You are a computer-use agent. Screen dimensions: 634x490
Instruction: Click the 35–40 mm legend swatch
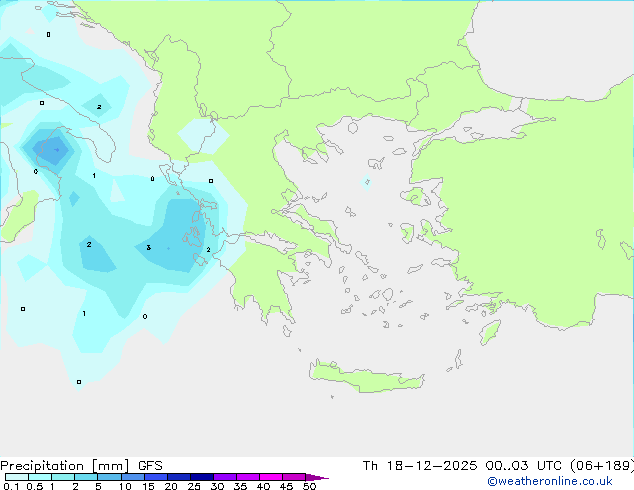[248, 477]
